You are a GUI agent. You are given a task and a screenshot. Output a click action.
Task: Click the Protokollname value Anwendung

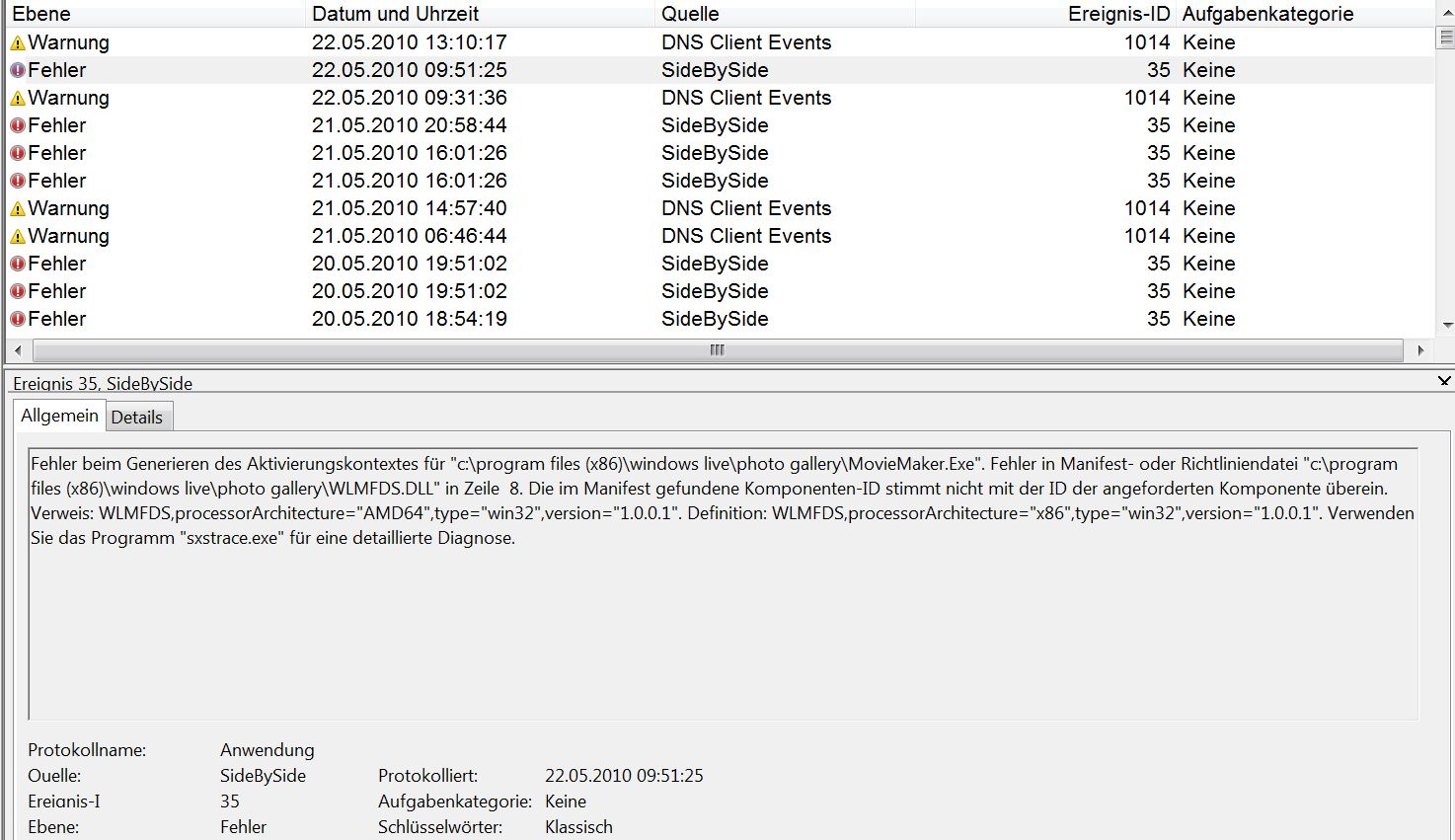pyautogui.click(x=268, y=750)
